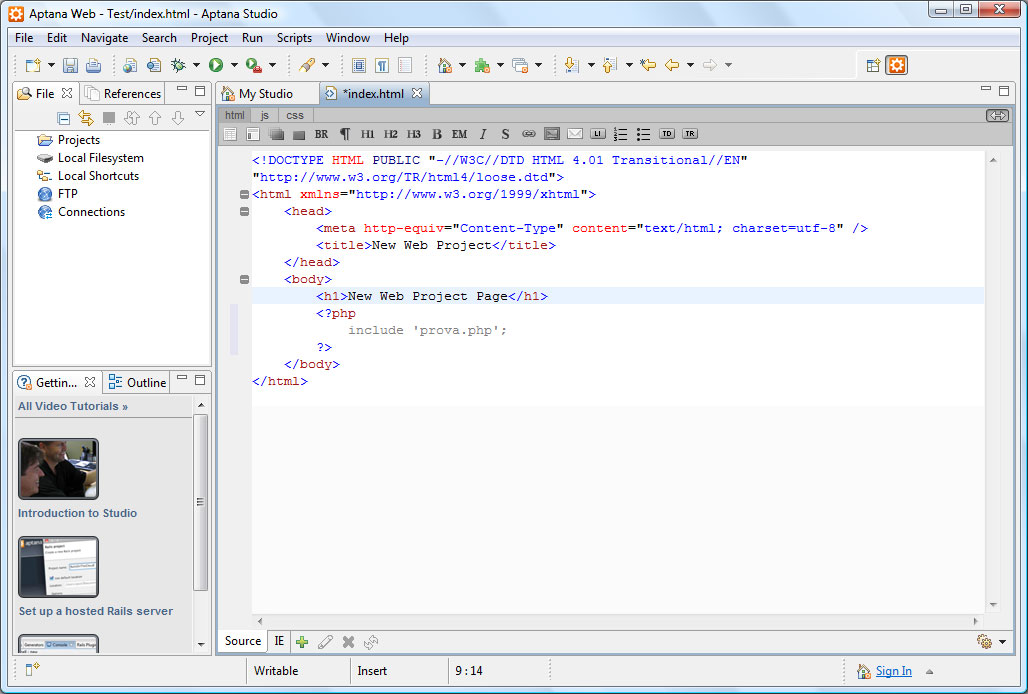Insert an H3 heading tag

(414, 134)
